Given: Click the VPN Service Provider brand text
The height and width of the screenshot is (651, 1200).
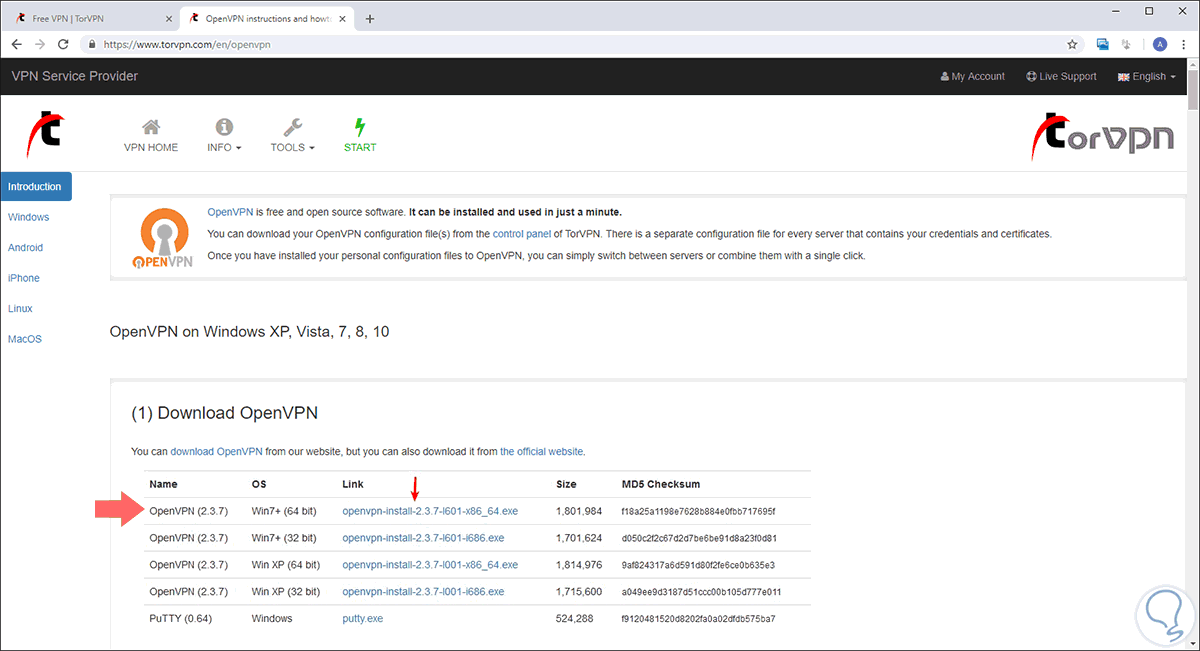Looking at the screenshot, I should tap(75, 76).
